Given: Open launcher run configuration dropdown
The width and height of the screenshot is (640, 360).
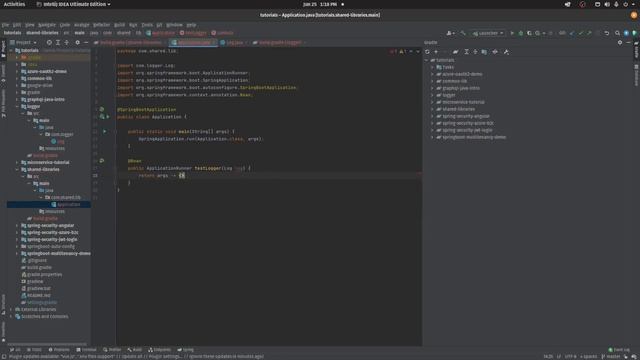Looking at the screenshot, I should (x=488, y=33).
